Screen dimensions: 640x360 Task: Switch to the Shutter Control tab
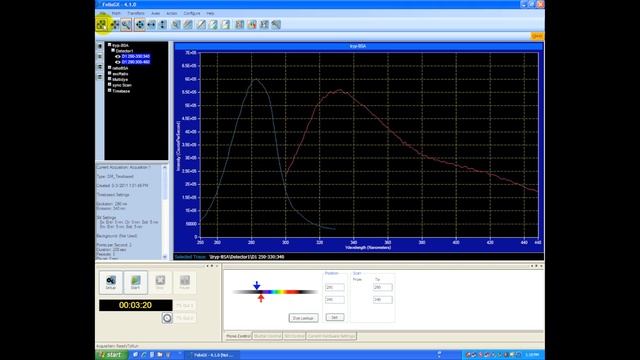[267, 336]
